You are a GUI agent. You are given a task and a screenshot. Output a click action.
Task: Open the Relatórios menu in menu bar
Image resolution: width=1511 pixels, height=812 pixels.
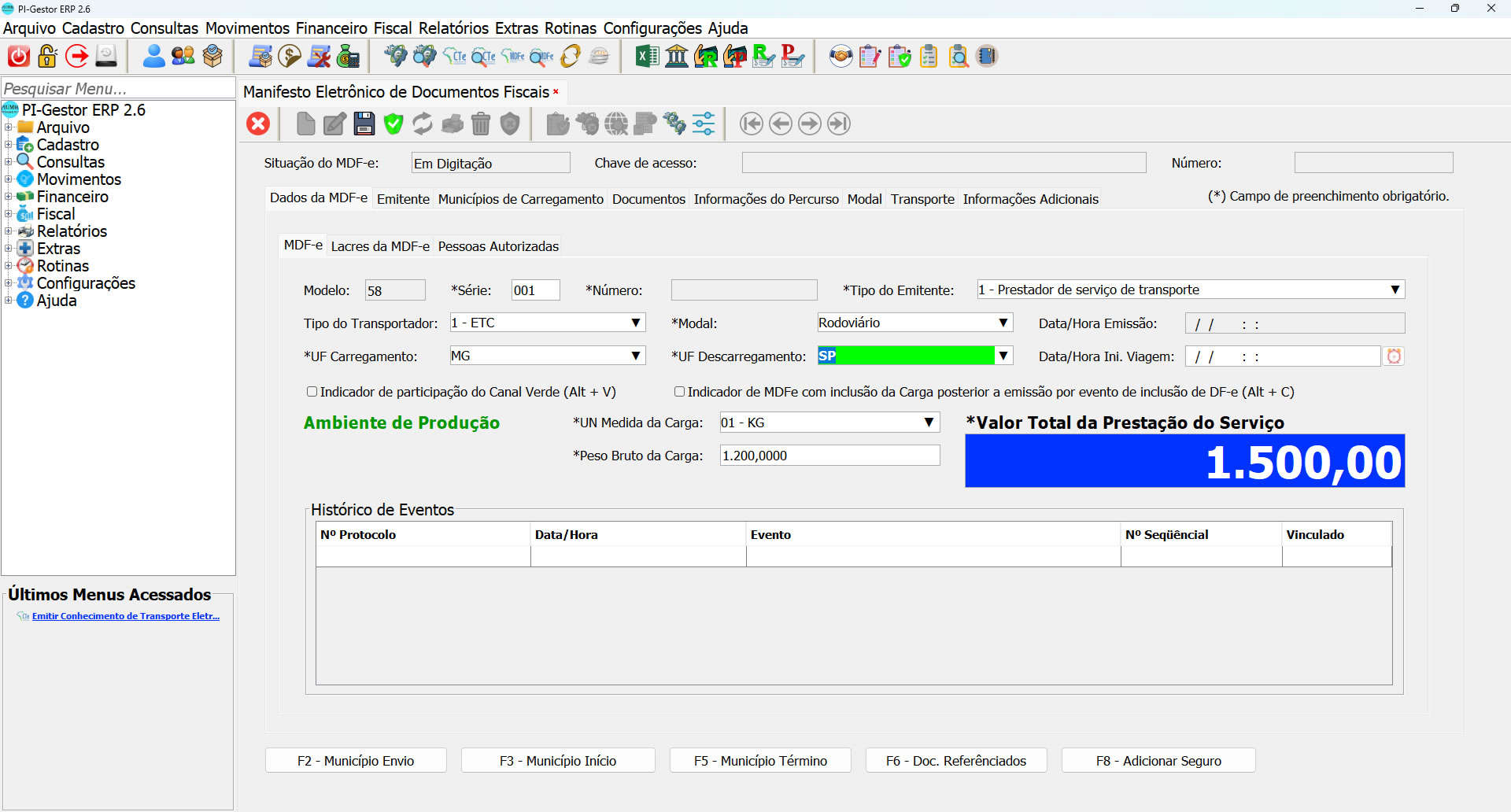click(x=453, y=28)
